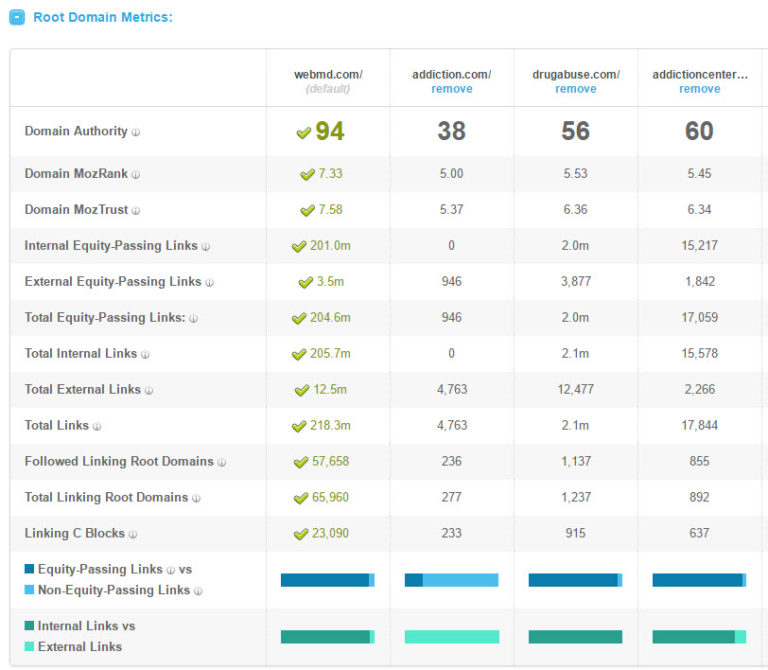Image resolution: width=768 pixels, height=670 pixels.
Task: Click drugabuse.com equity-passing links bar
Action: (x=576, y=580)
